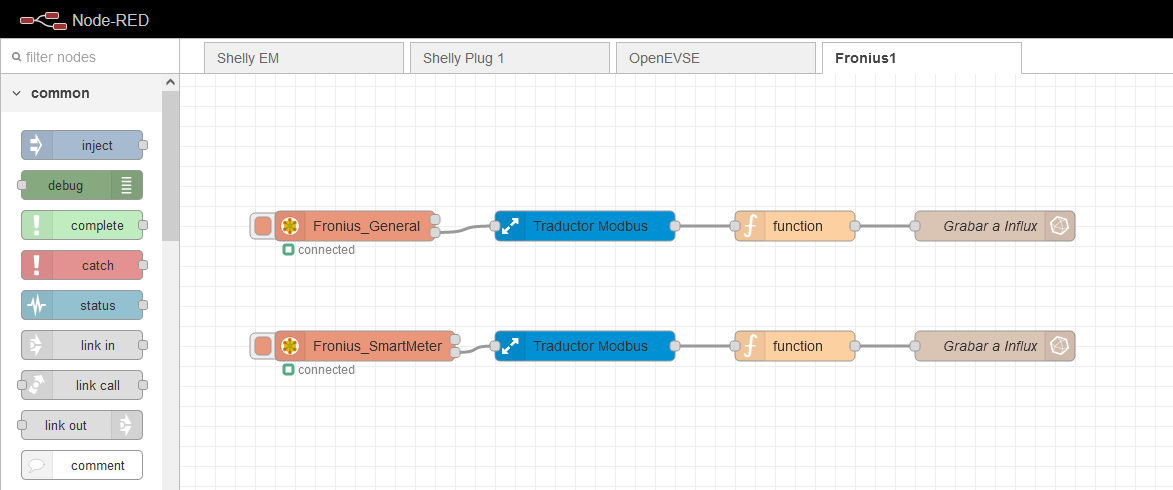Click Influx icon on bottom Grabar a Influx node
The width and height of the screenshot is (1173, 490).
1059,346
